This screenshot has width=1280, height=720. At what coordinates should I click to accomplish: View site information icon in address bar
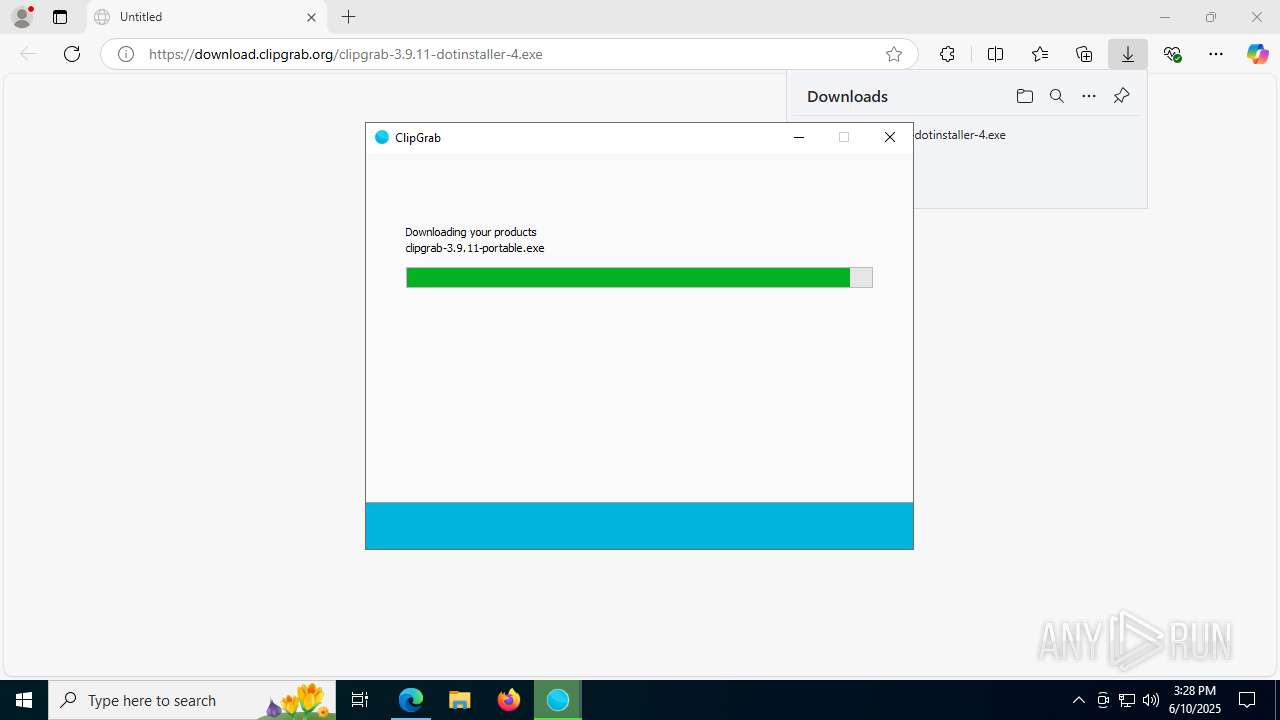[126, 54]
